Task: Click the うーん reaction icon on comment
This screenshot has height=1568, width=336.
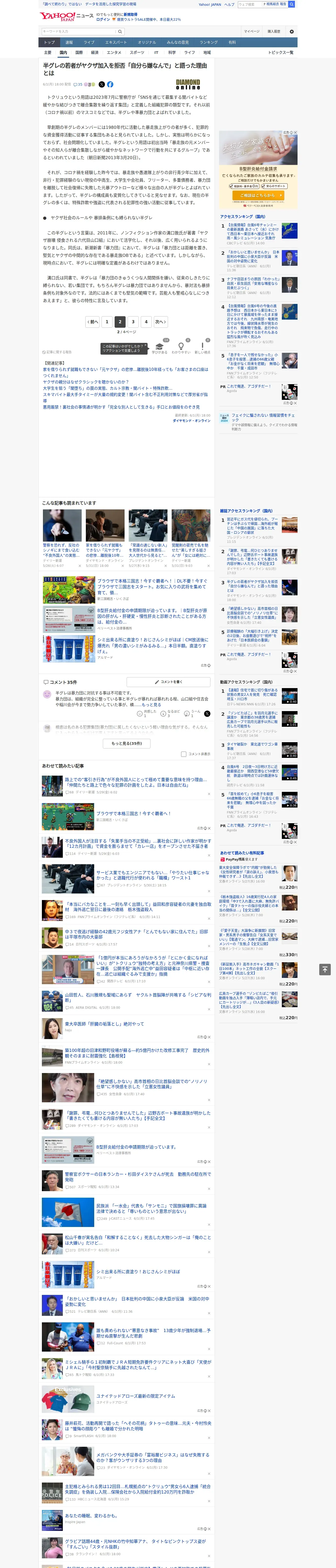Action: tap(187, 713)
